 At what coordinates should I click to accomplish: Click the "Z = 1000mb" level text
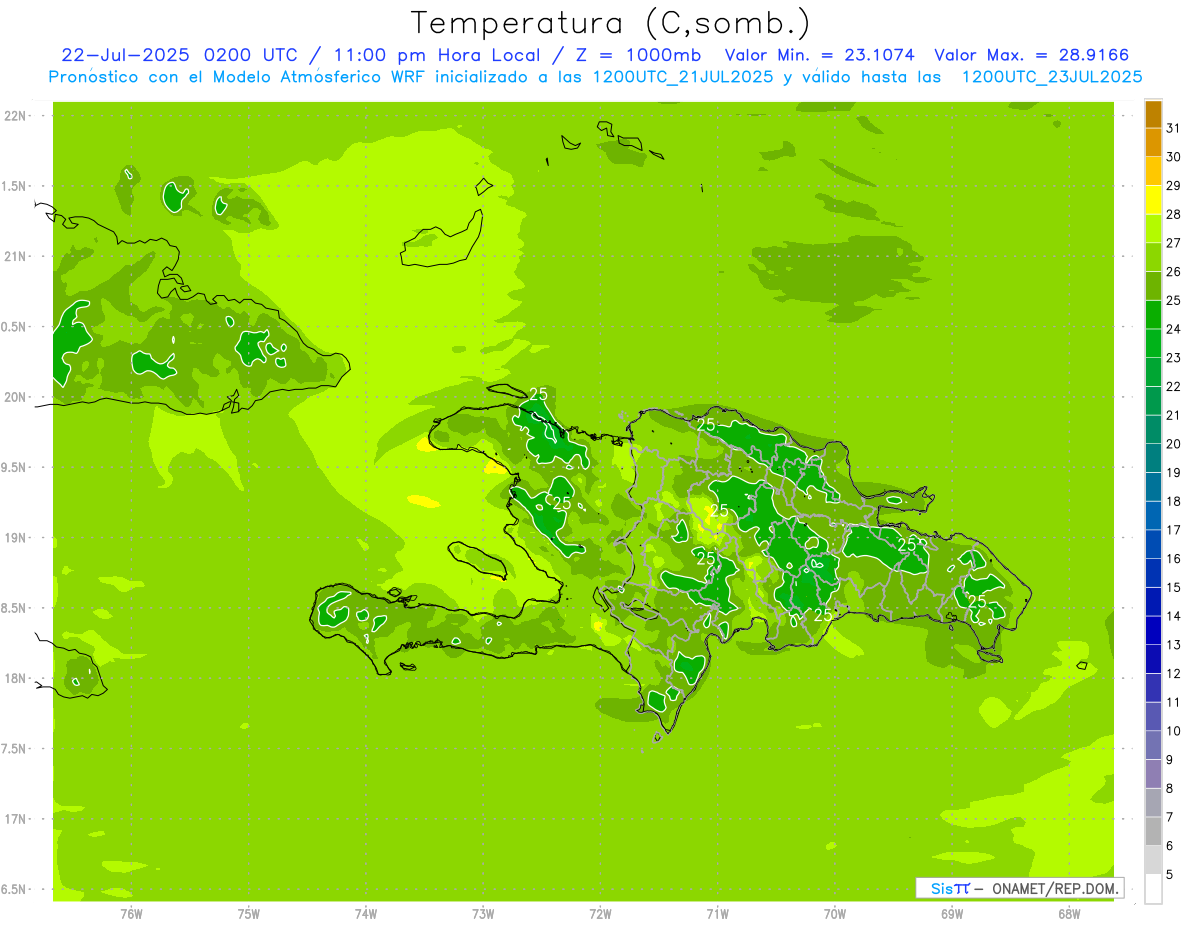click(639, 55)
